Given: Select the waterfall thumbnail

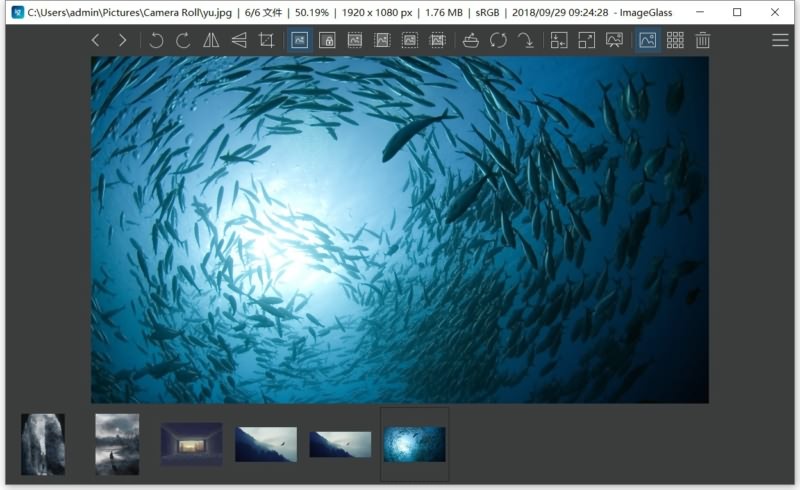Looking at the screenshot, I should [43, 444].
